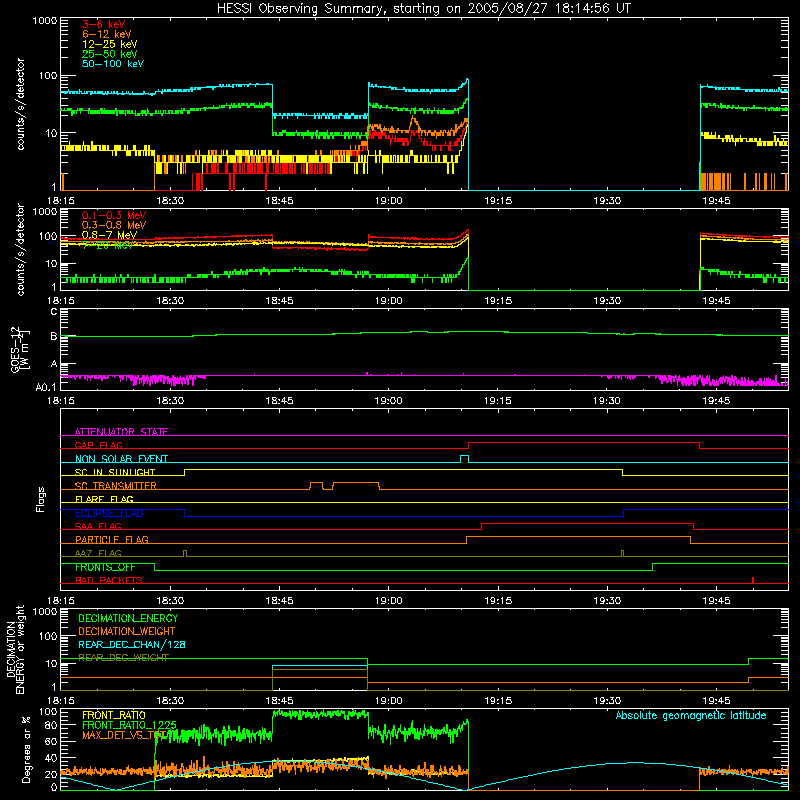This screenshot has height=800, width=800.
Task: Click the first AAZ_FLAG spike near 18:32
Action: point(185,554)
